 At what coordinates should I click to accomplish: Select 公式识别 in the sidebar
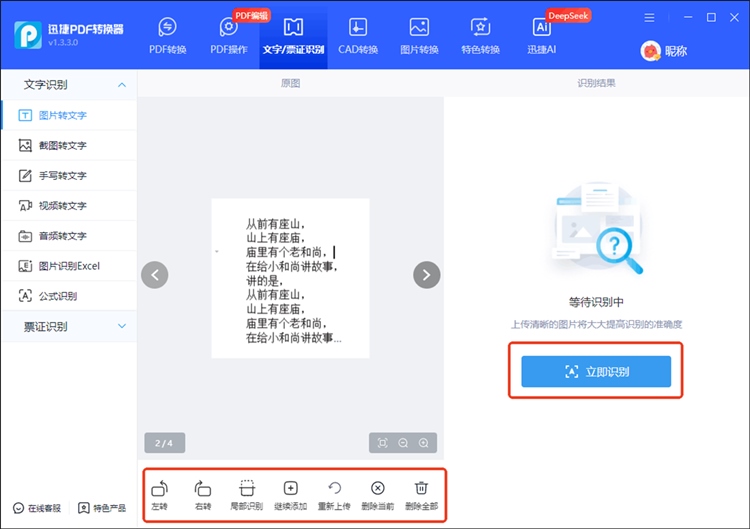coord(70,296)
